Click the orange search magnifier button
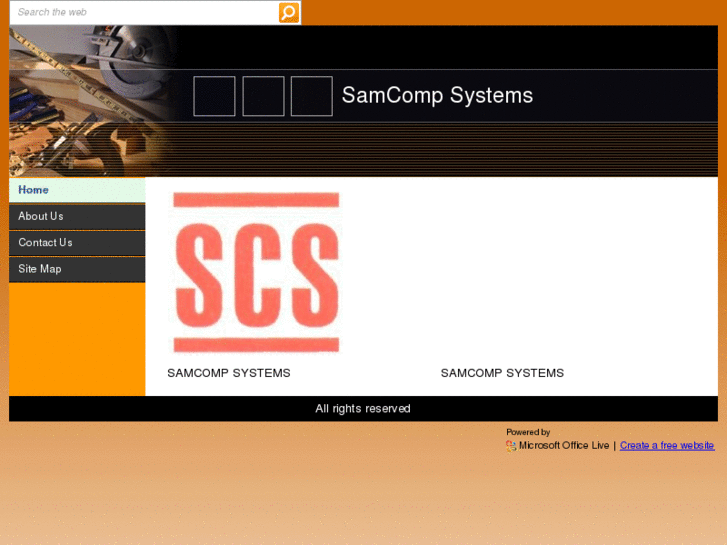 pyautogui.click(x=288, y=13)
